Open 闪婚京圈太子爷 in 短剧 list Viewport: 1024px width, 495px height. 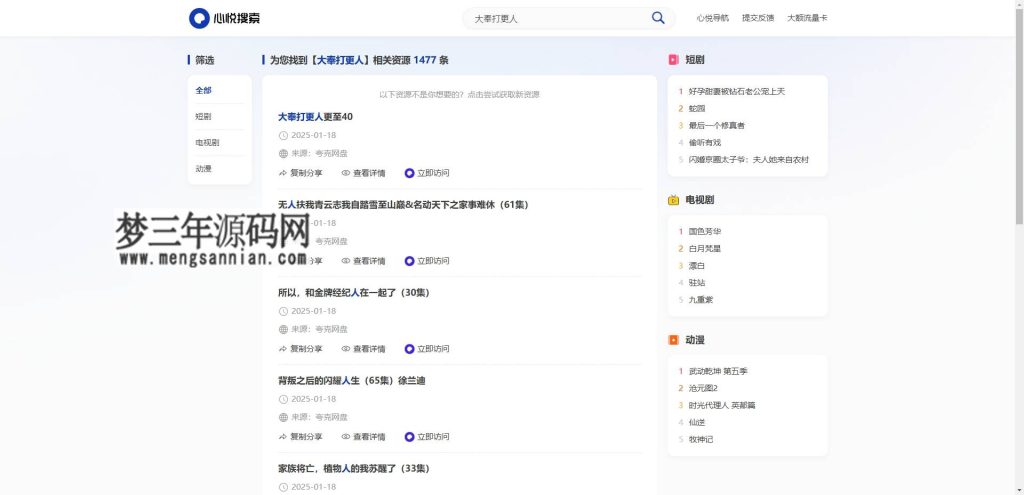point(748,159)
